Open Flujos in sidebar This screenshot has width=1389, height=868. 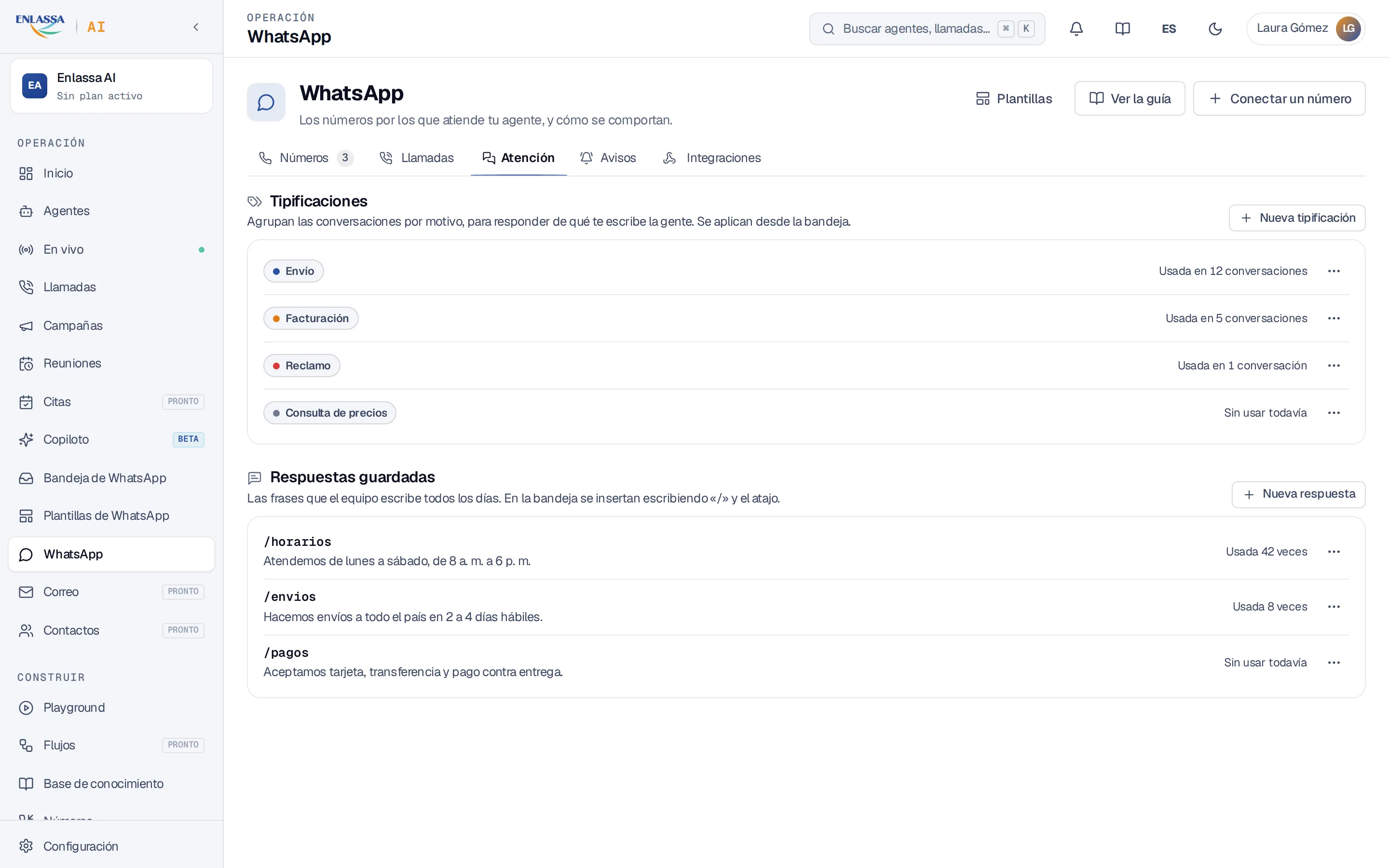coord(111,745)
